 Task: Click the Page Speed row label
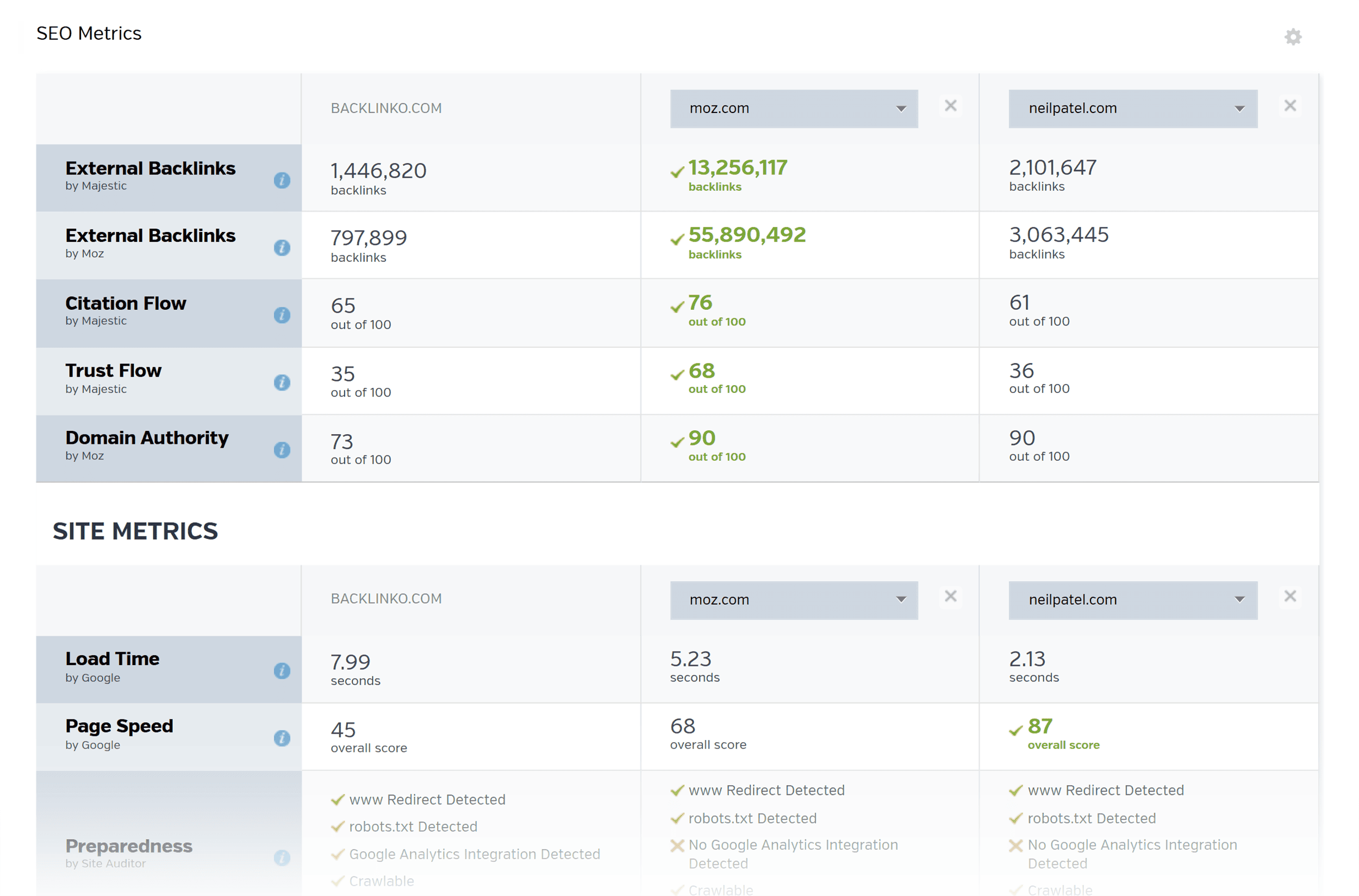coord(119,726)
